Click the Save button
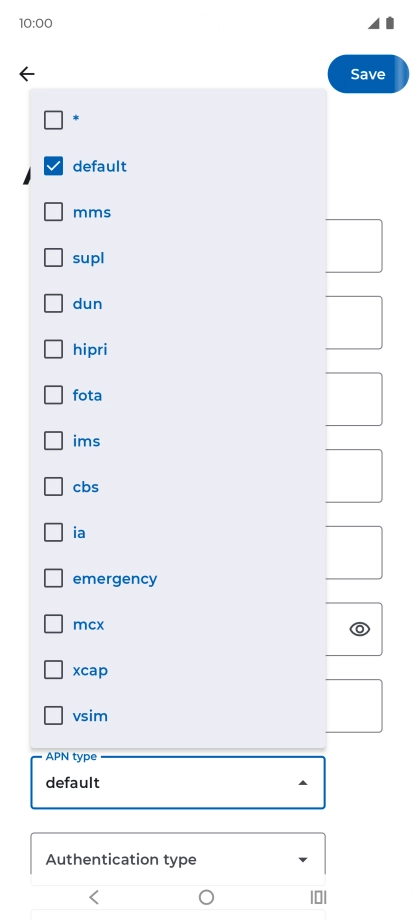Screen dimensions: 413x920 pos(368,74)
